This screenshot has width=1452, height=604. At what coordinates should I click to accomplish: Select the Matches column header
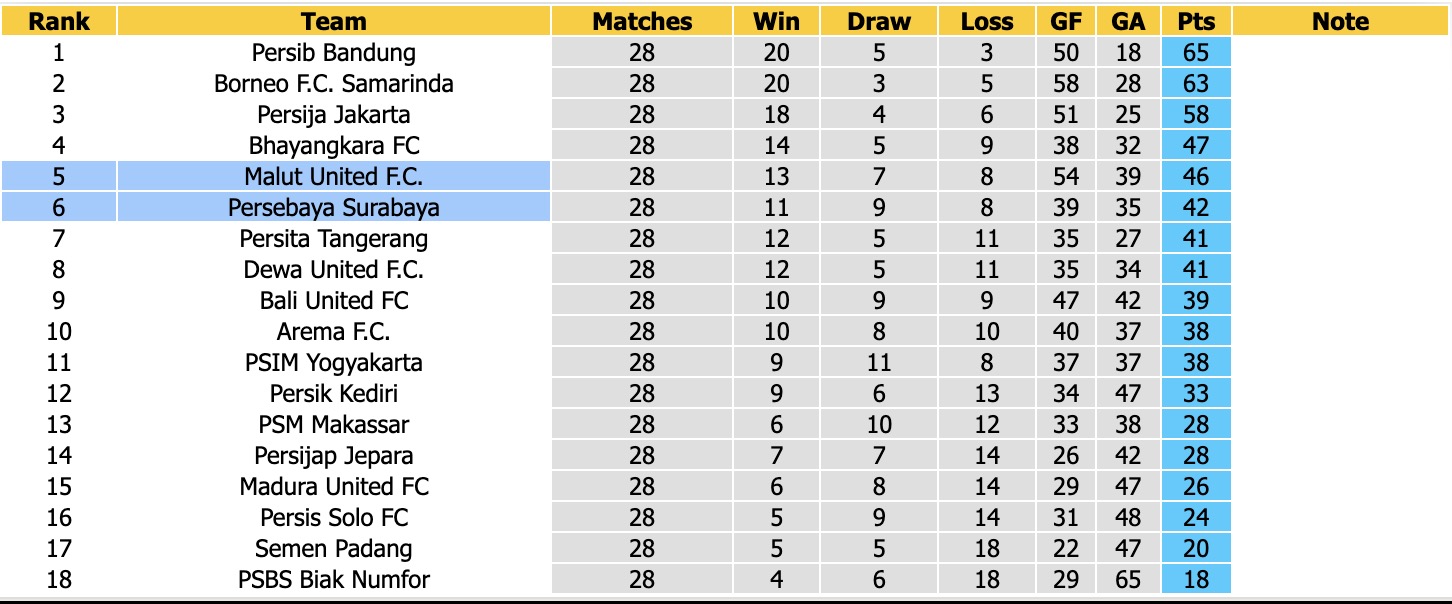click(642, 21)
